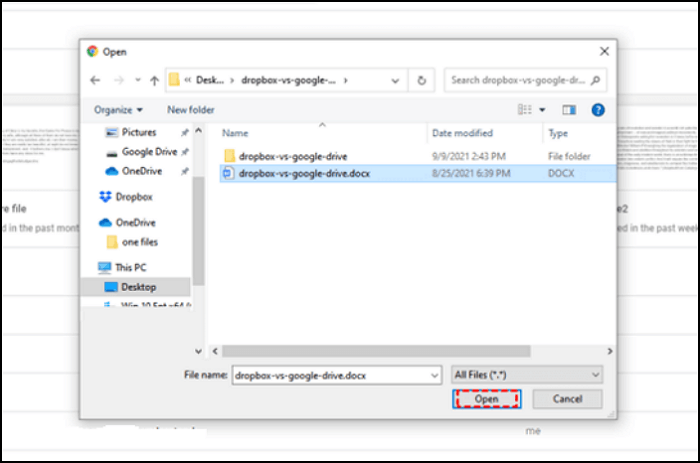Create a New folder
700x463 pixels.
[x=191, y=110]
